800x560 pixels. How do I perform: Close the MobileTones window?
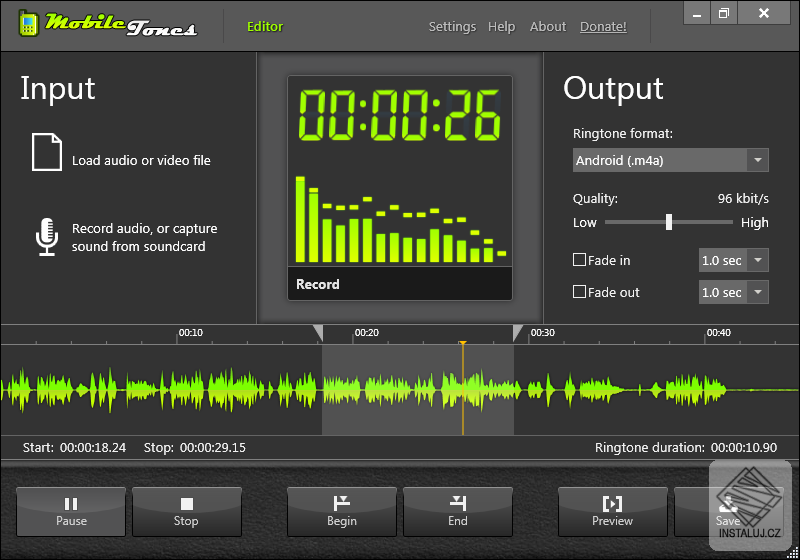click(764, 13)
